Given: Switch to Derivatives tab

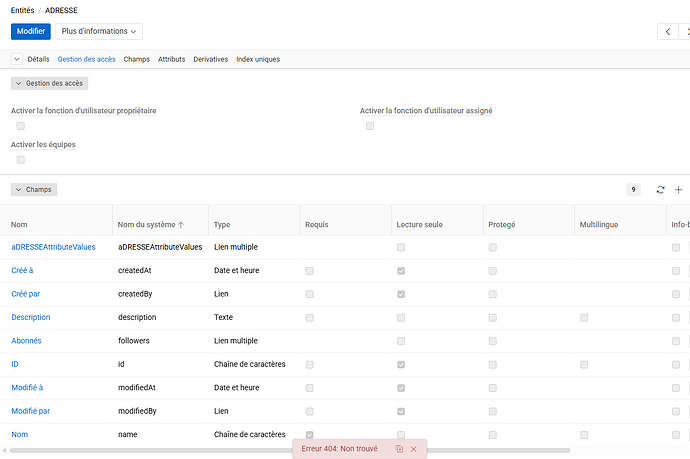Looking at the screenshot, I should point(211,59).
